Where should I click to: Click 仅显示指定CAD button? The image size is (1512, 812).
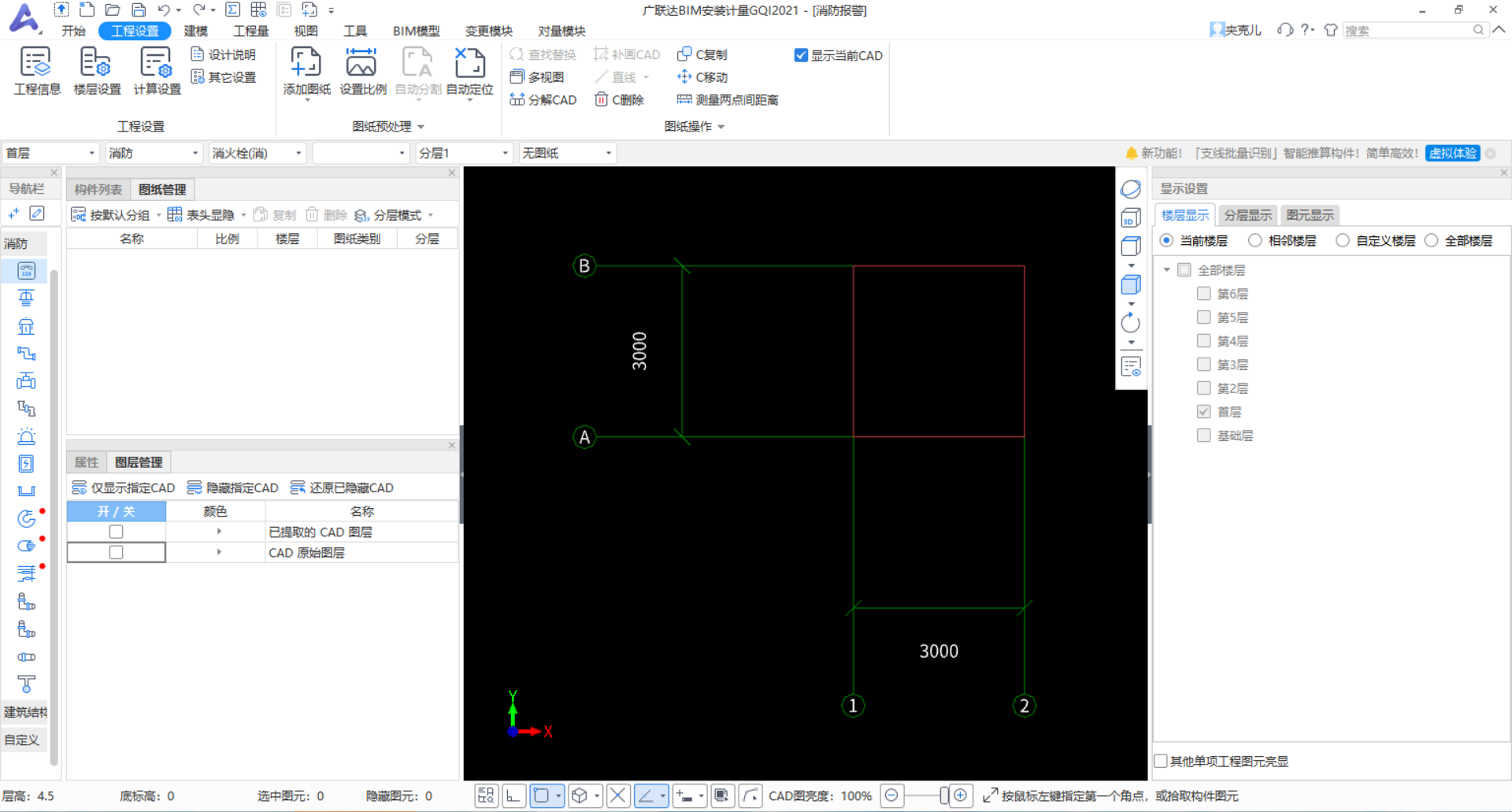[x=124, y=488]
